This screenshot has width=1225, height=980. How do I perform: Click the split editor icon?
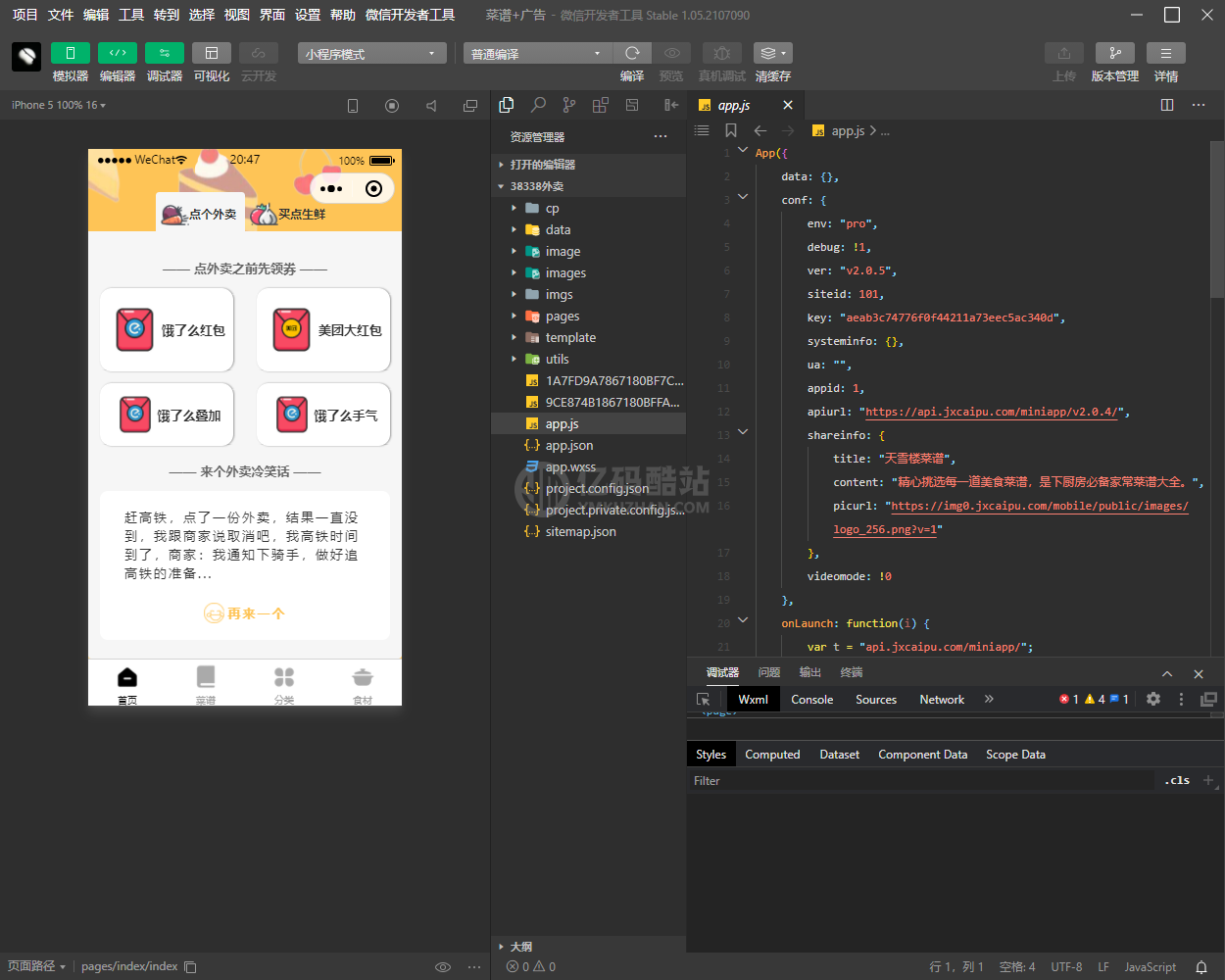click(1167, 105)
